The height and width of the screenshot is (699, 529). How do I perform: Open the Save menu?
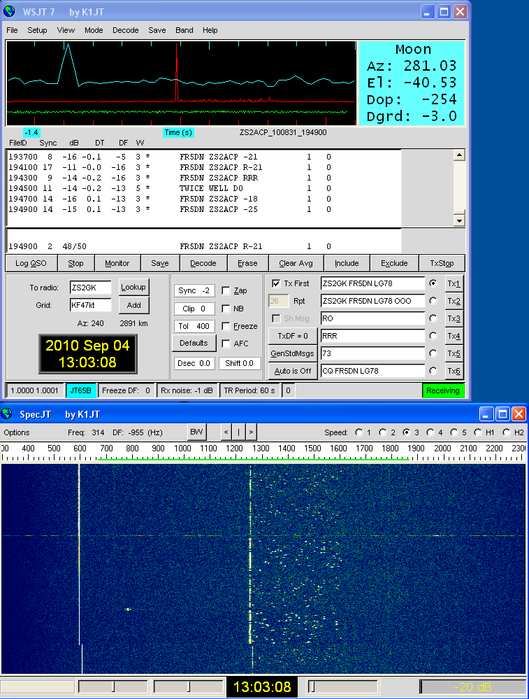click(x=157, y=30)
